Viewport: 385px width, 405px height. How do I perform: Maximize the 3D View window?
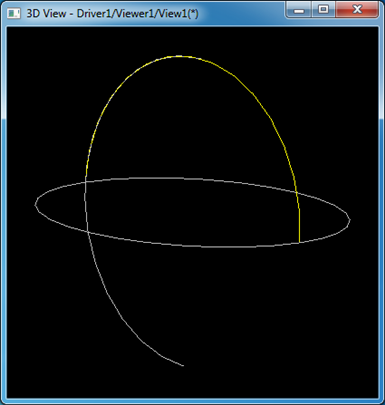pyautogui.click(x=323, y=10)
